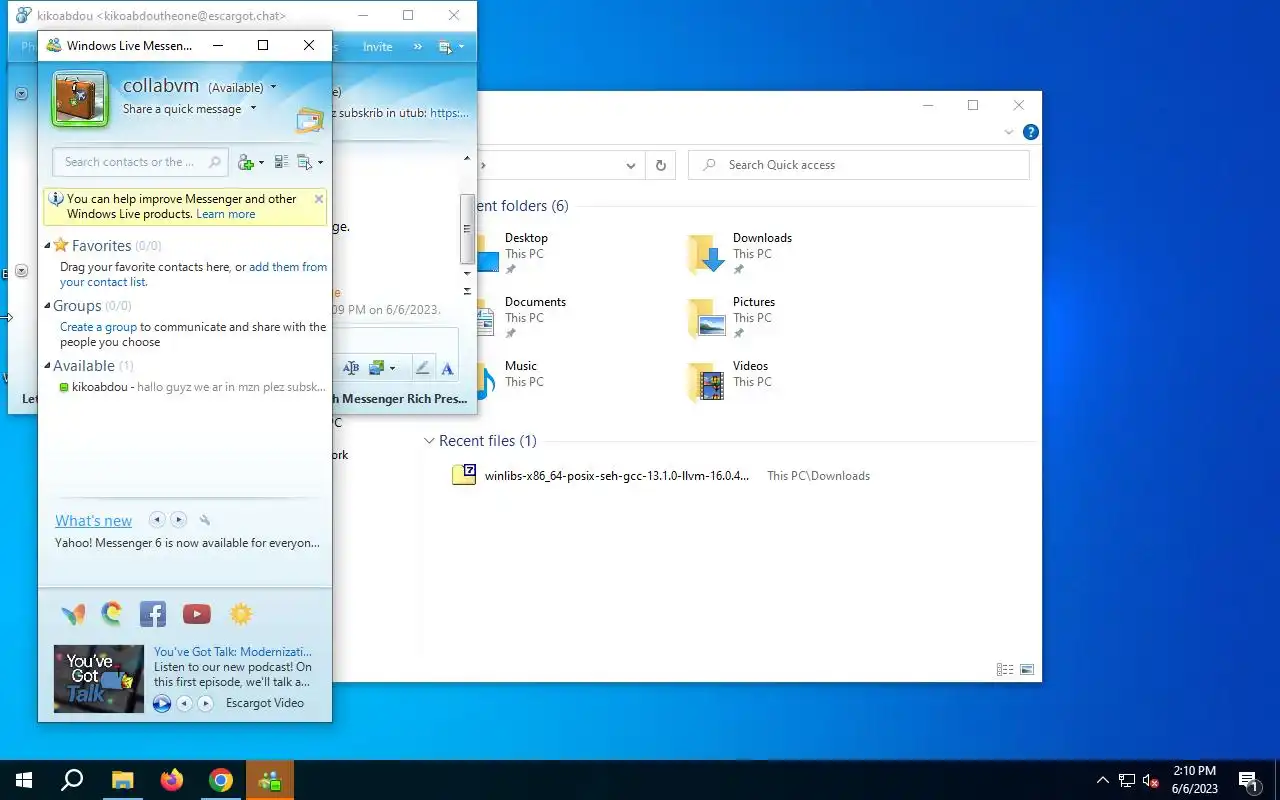Screen dimensions: 1280x800
Task: Click the You've Got Talk video thumbnail
Action: click(99, 679)
